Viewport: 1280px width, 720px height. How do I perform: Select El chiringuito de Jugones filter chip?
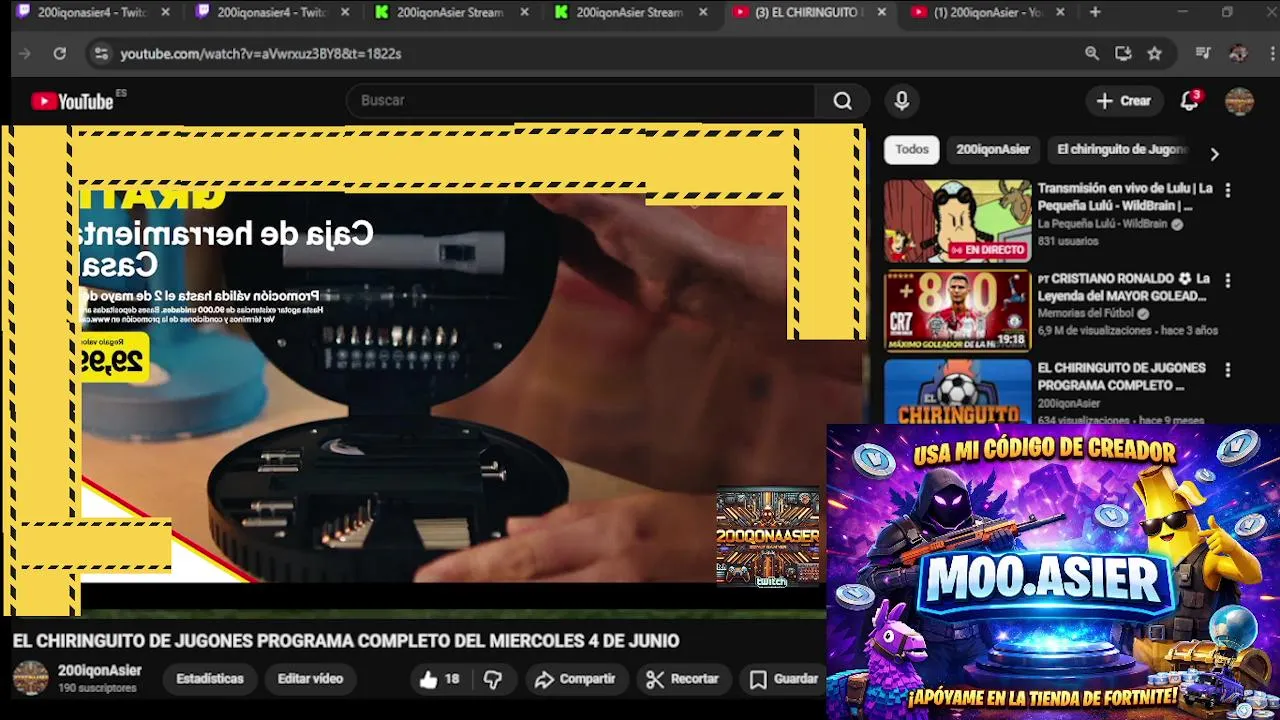click(1120, 149)
